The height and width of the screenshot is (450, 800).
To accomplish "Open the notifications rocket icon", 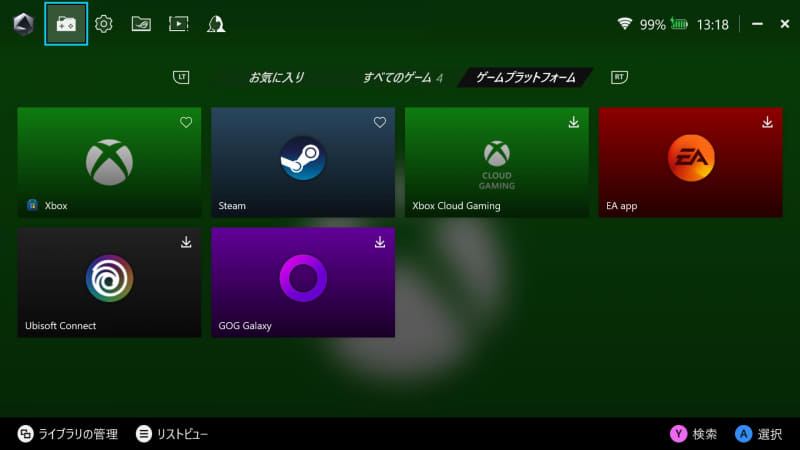I will point(216,24).
